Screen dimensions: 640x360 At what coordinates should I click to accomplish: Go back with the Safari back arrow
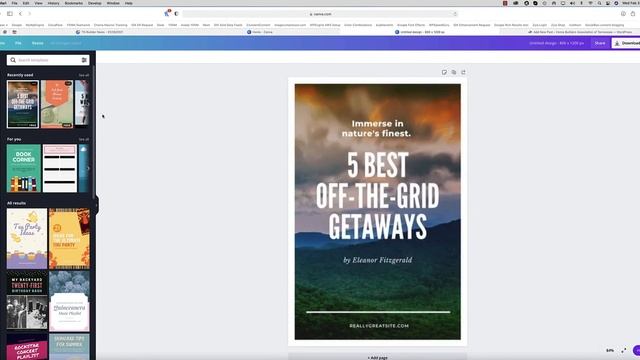(x=20, y=14)
